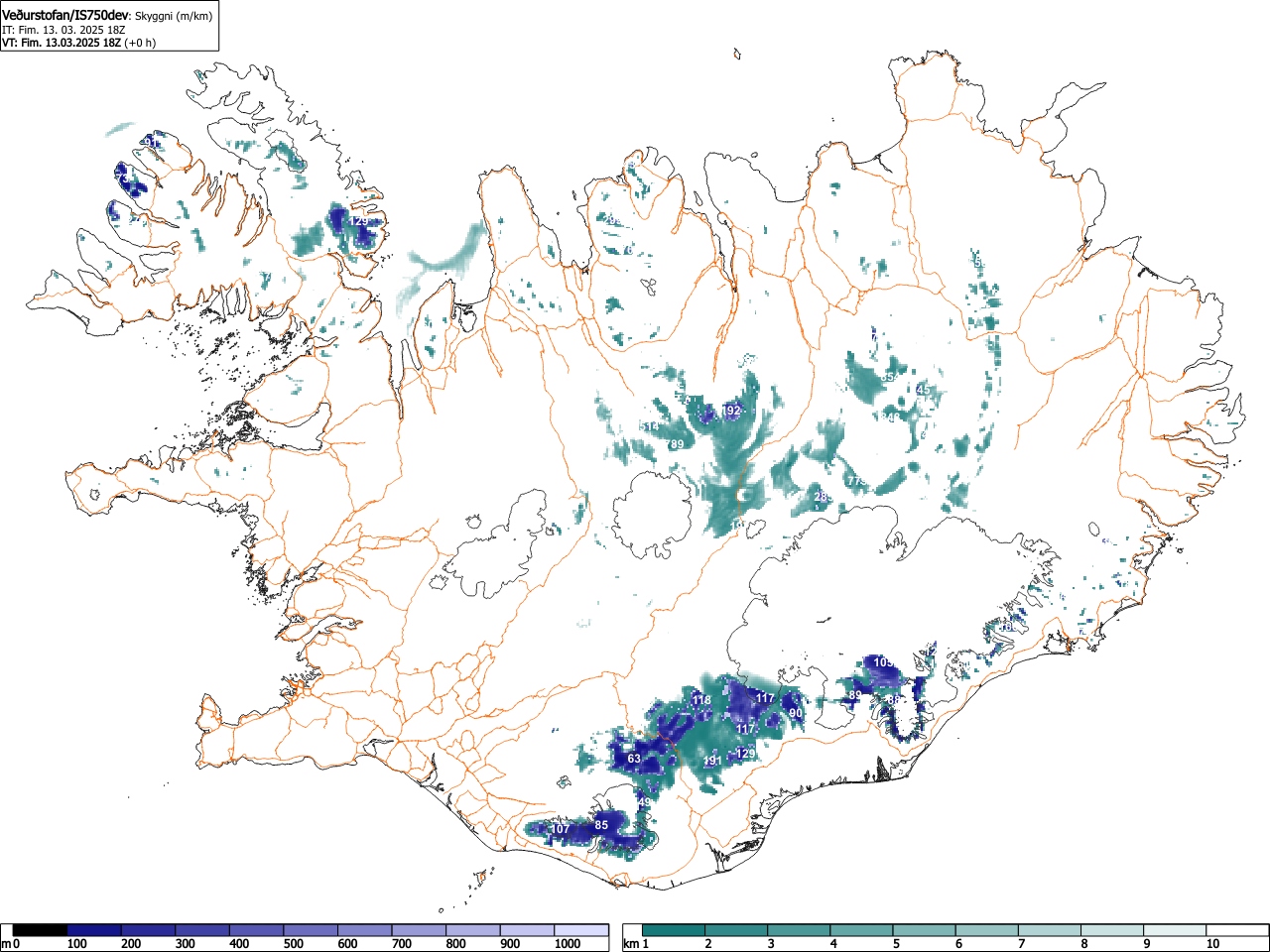This screenshot has height=952, width=1270.
Task: Select the VT: Fim. 13.03.2025 18Z (+0 h) line
Action: pyautogui.click(x=78, y=43)
